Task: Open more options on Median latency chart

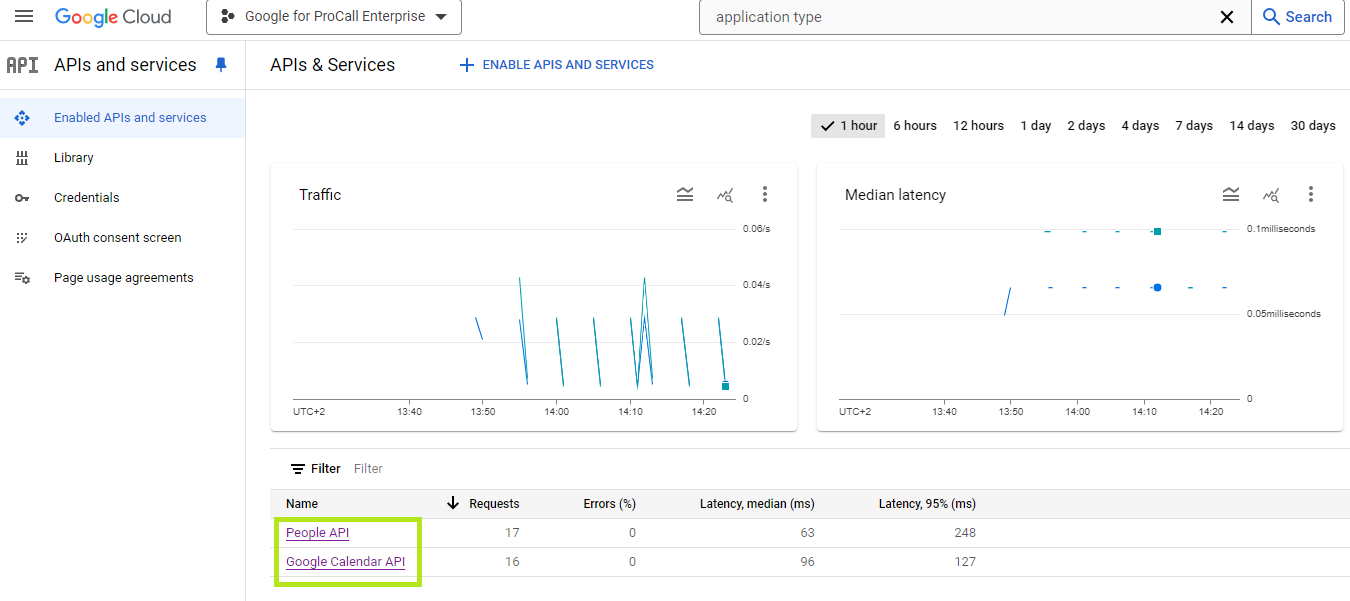Action: 1311,194
